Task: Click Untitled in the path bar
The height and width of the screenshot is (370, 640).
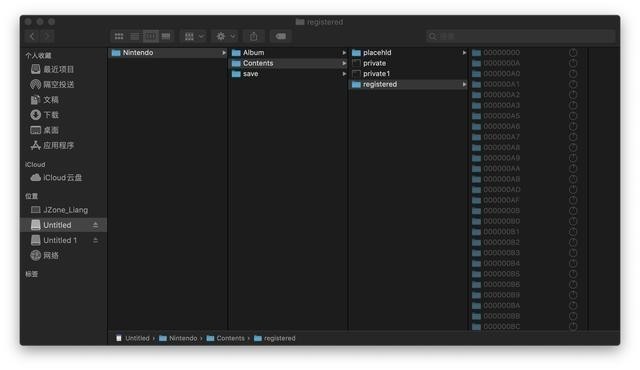Action: tap(133, 338)
